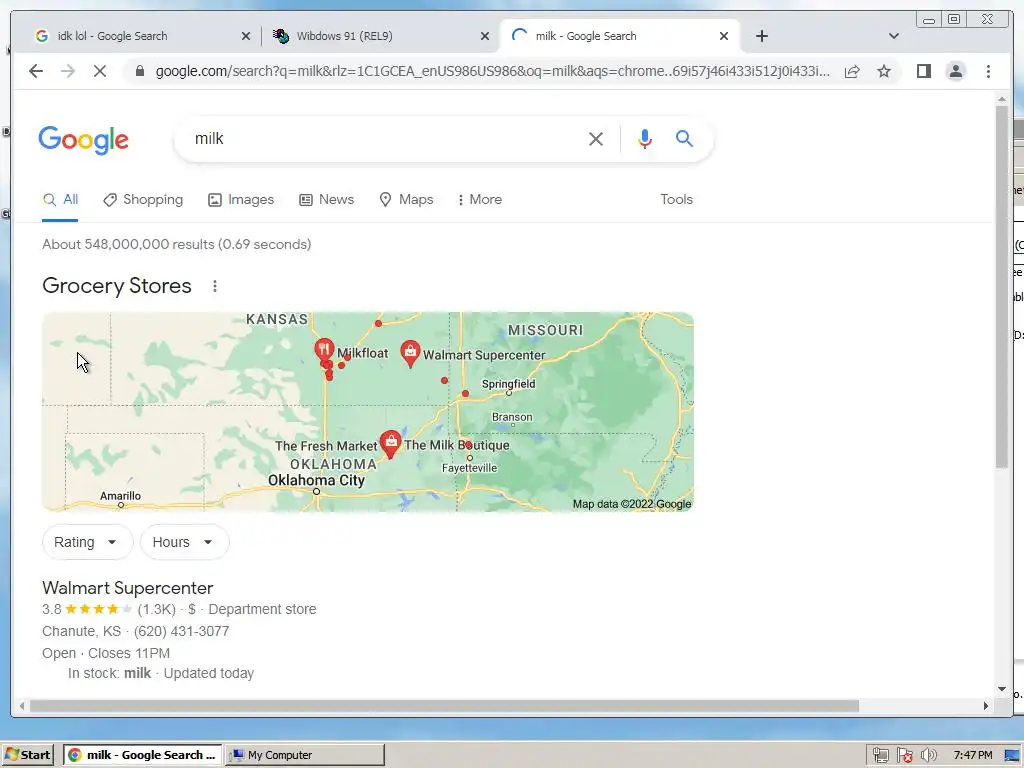Click the 3.8 star rating
This screenshot has height=768, width=1024.
pos(87,609)
